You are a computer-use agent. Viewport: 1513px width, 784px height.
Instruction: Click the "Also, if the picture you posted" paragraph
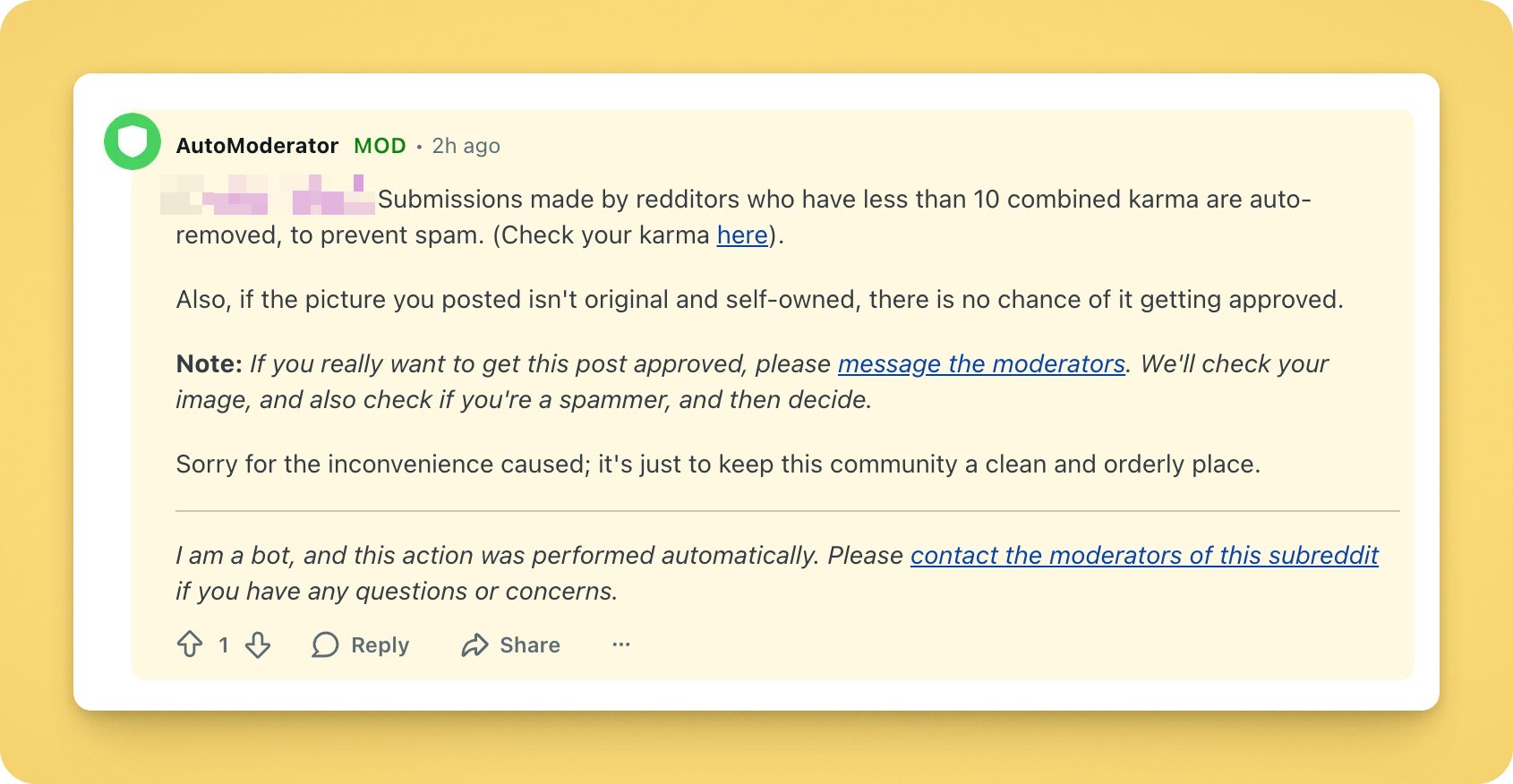click(759, 299)
